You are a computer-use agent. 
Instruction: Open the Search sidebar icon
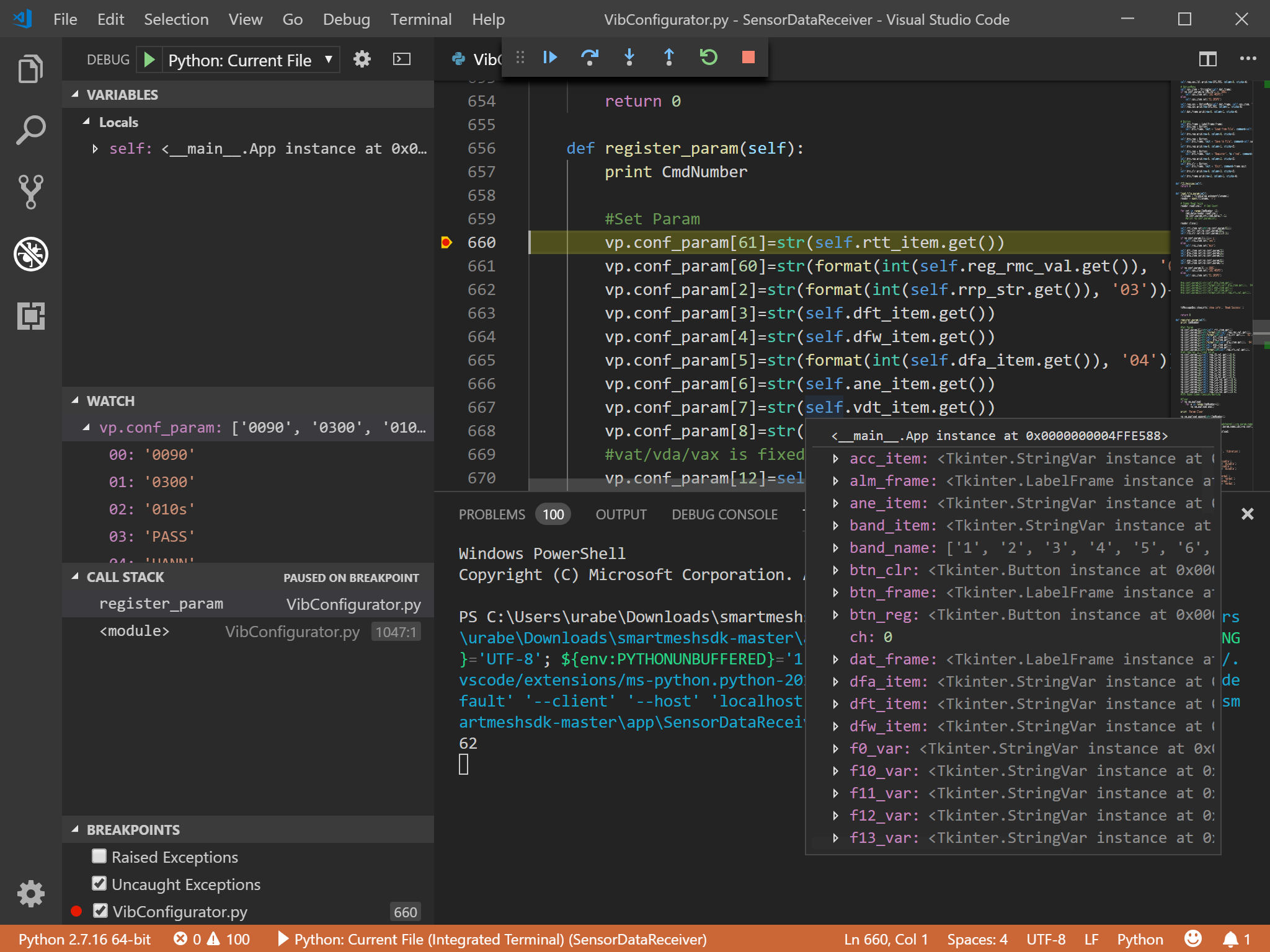[30, 129]
